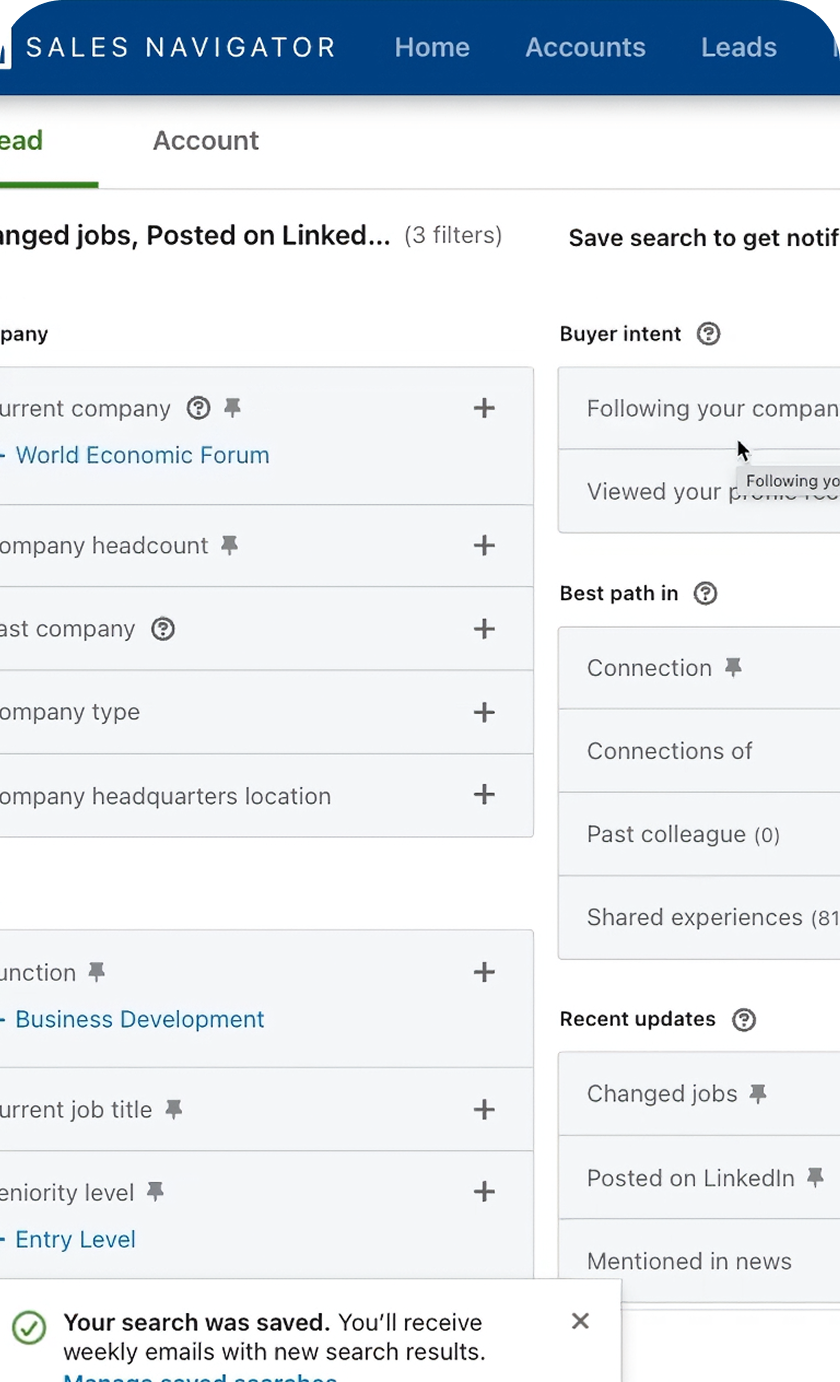
Task: Click the pin icon next to Current job title
Action: pos(173,1109)
